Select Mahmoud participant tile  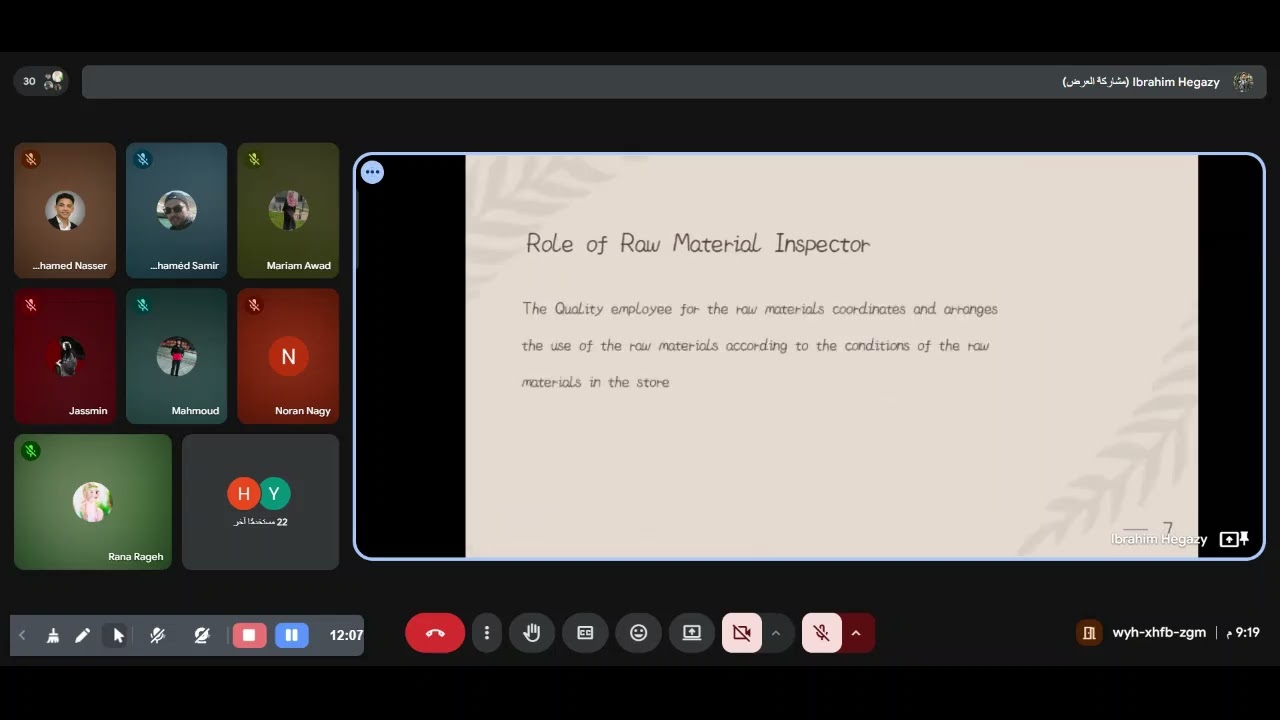coord(177,356)
